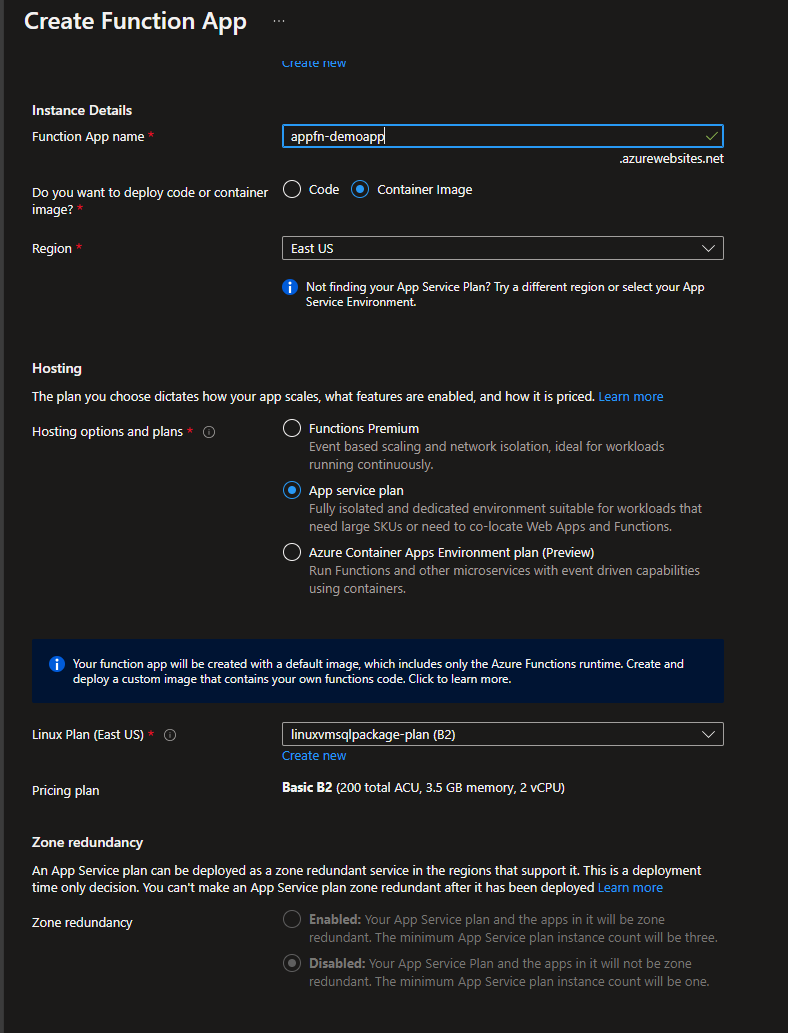Click the info icon next to Hosting options and plans

point(209,432)
